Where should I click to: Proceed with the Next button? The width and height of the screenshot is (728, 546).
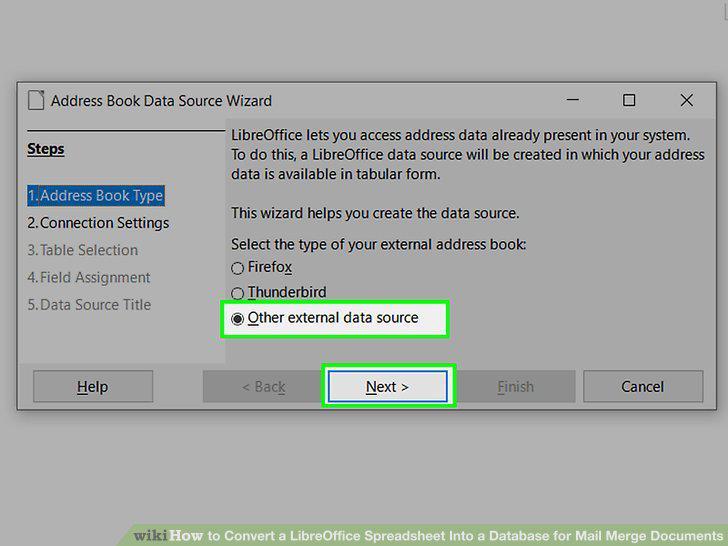tap(388, 386)
